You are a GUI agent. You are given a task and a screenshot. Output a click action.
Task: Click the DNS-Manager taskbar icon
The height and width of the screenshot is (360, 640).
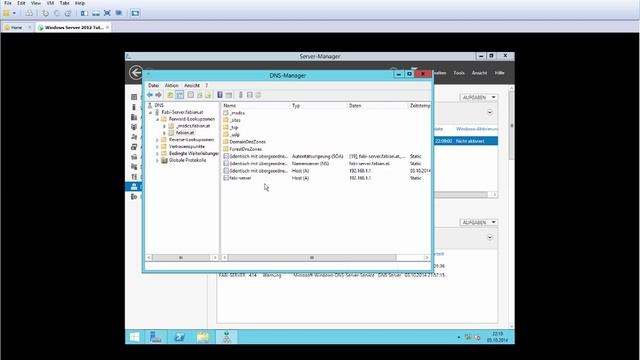[x=227, y=337]
